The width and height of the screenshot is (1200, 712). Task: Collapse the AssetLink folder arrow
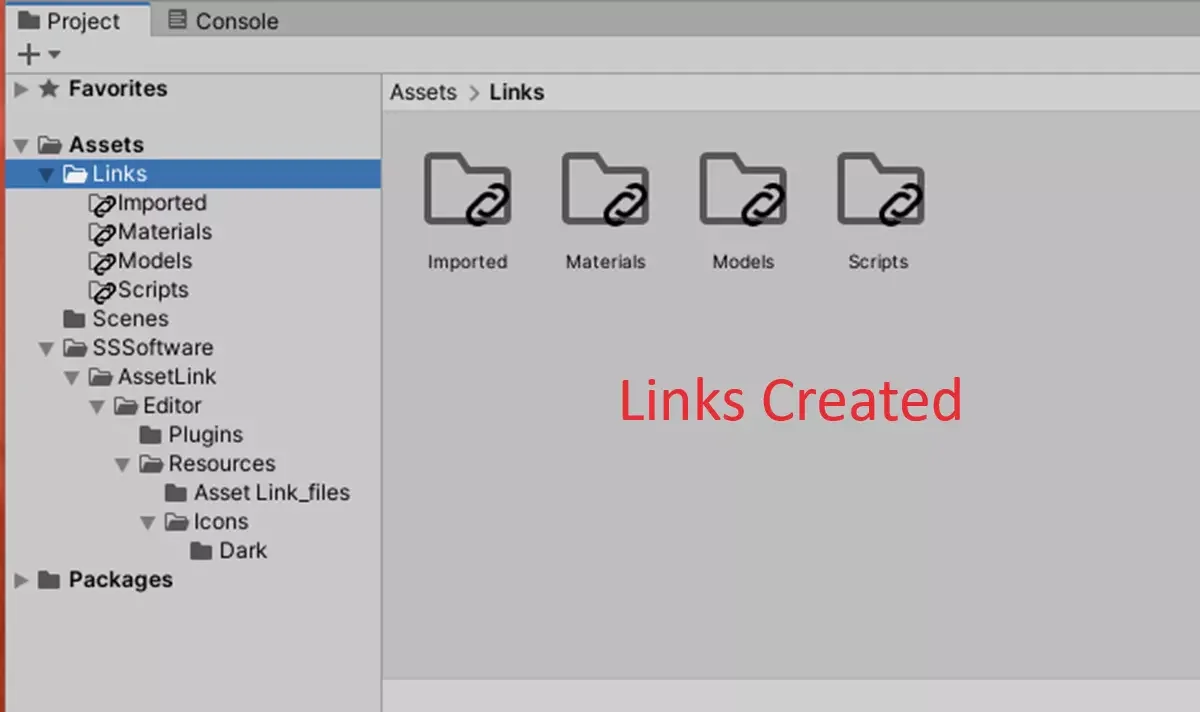72,378
